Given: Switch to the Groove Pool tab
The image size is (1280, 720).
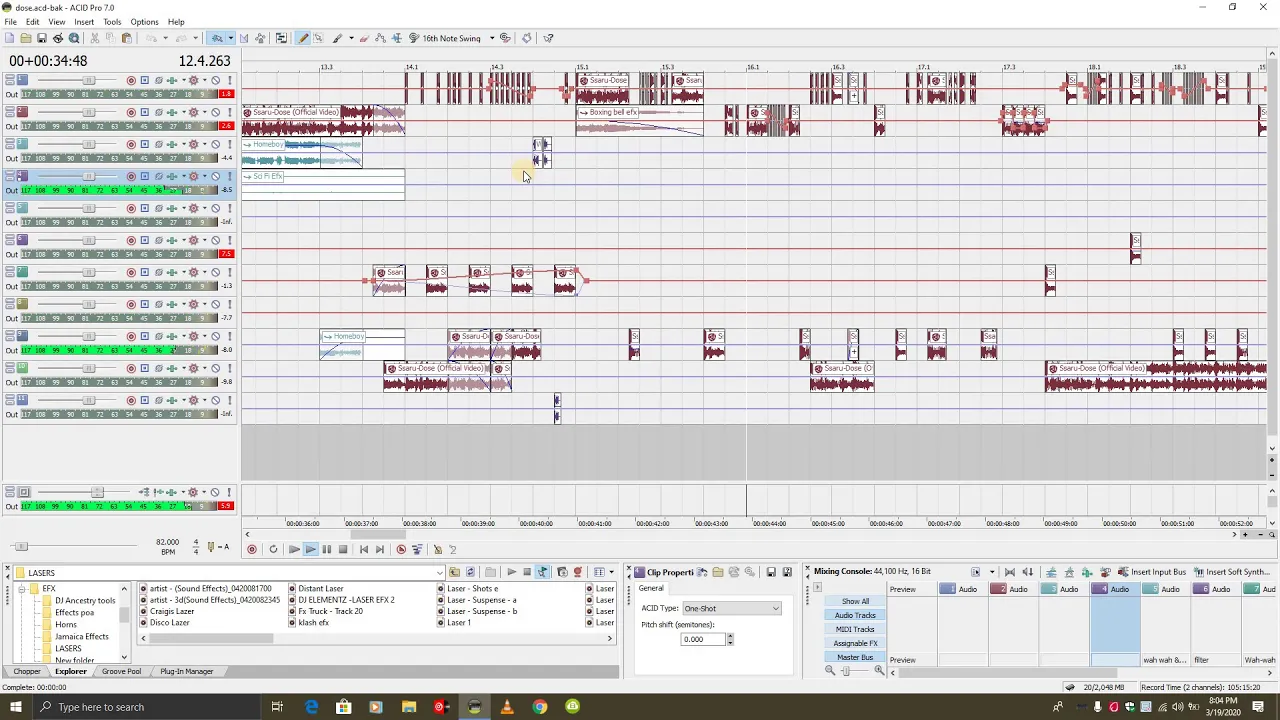Looking at the screenshot, I should pos(121,671).
